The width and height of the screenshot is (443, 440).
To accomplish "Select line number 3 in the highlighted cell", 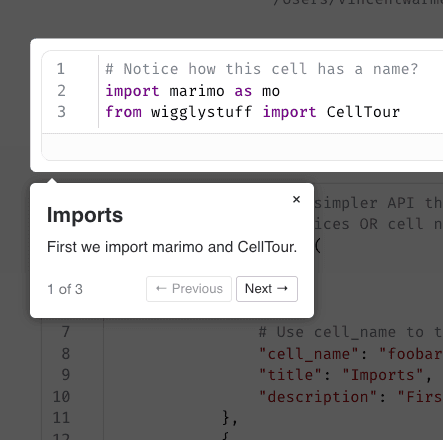I will (x=61, y=112).
